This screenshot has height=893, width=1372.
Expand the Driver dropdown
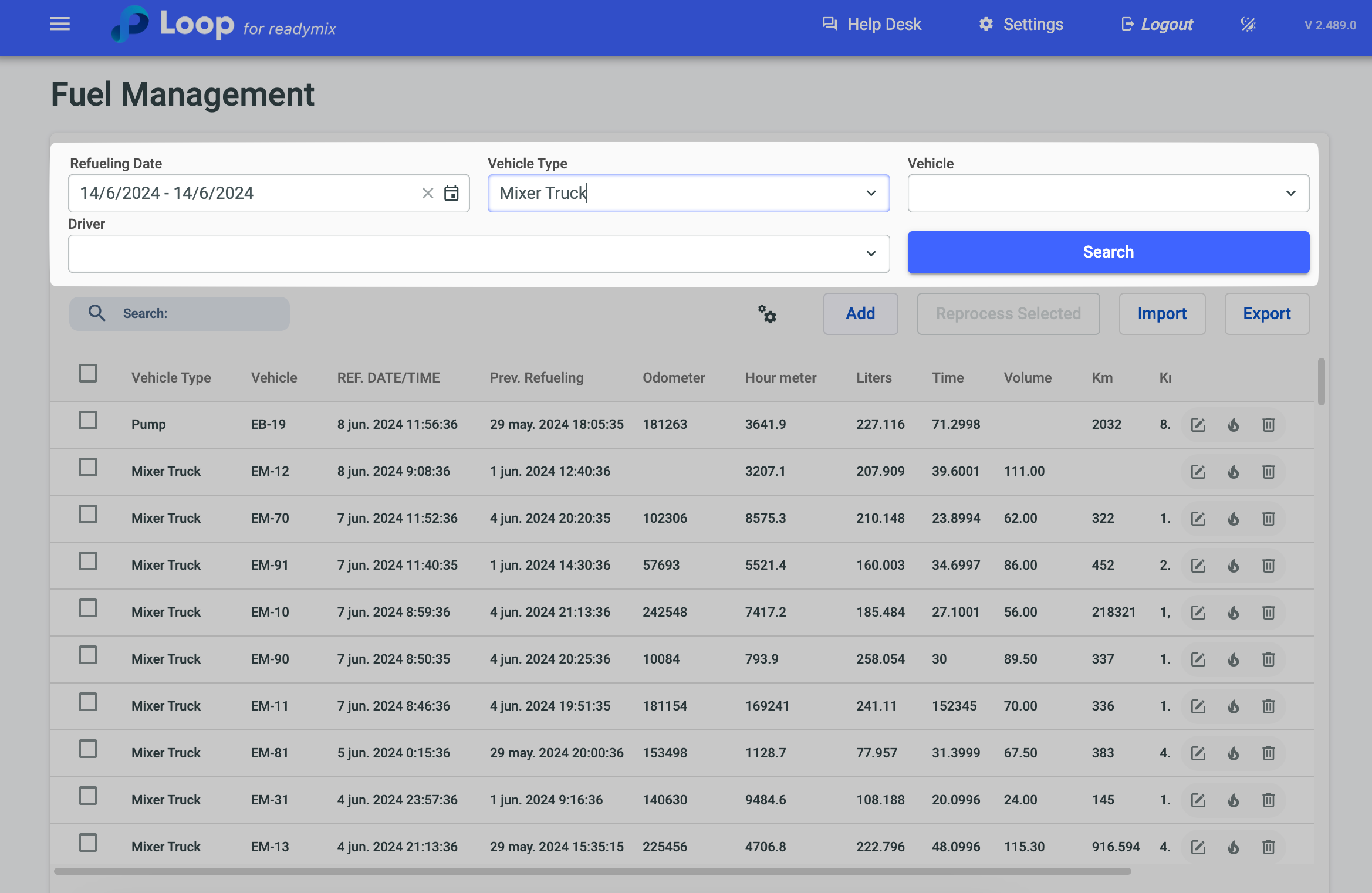[871, 253]
